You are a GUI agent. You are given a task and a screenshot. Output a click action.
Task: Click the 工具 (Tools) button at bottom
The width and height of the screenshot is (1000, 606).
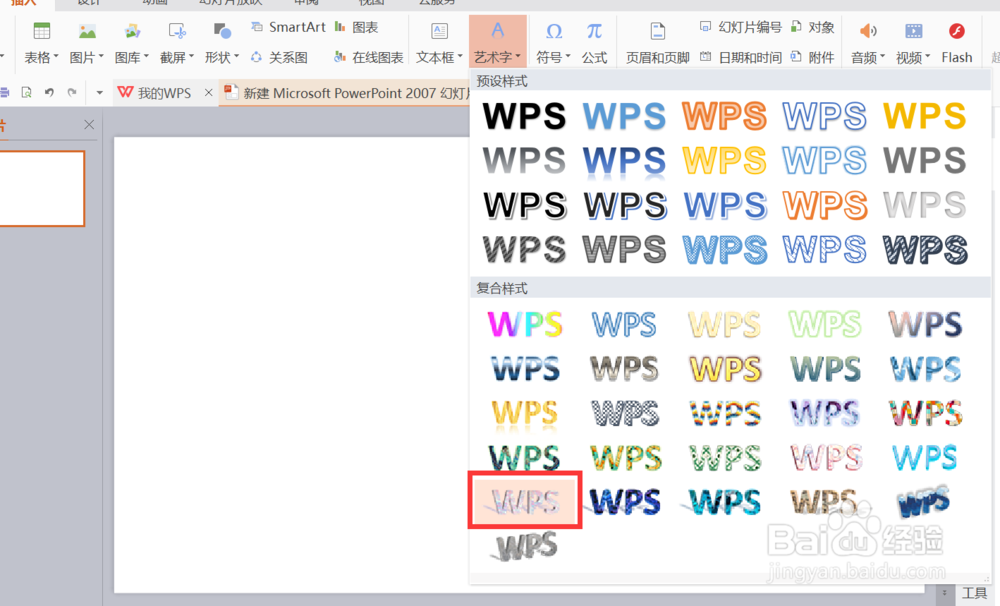974,594
